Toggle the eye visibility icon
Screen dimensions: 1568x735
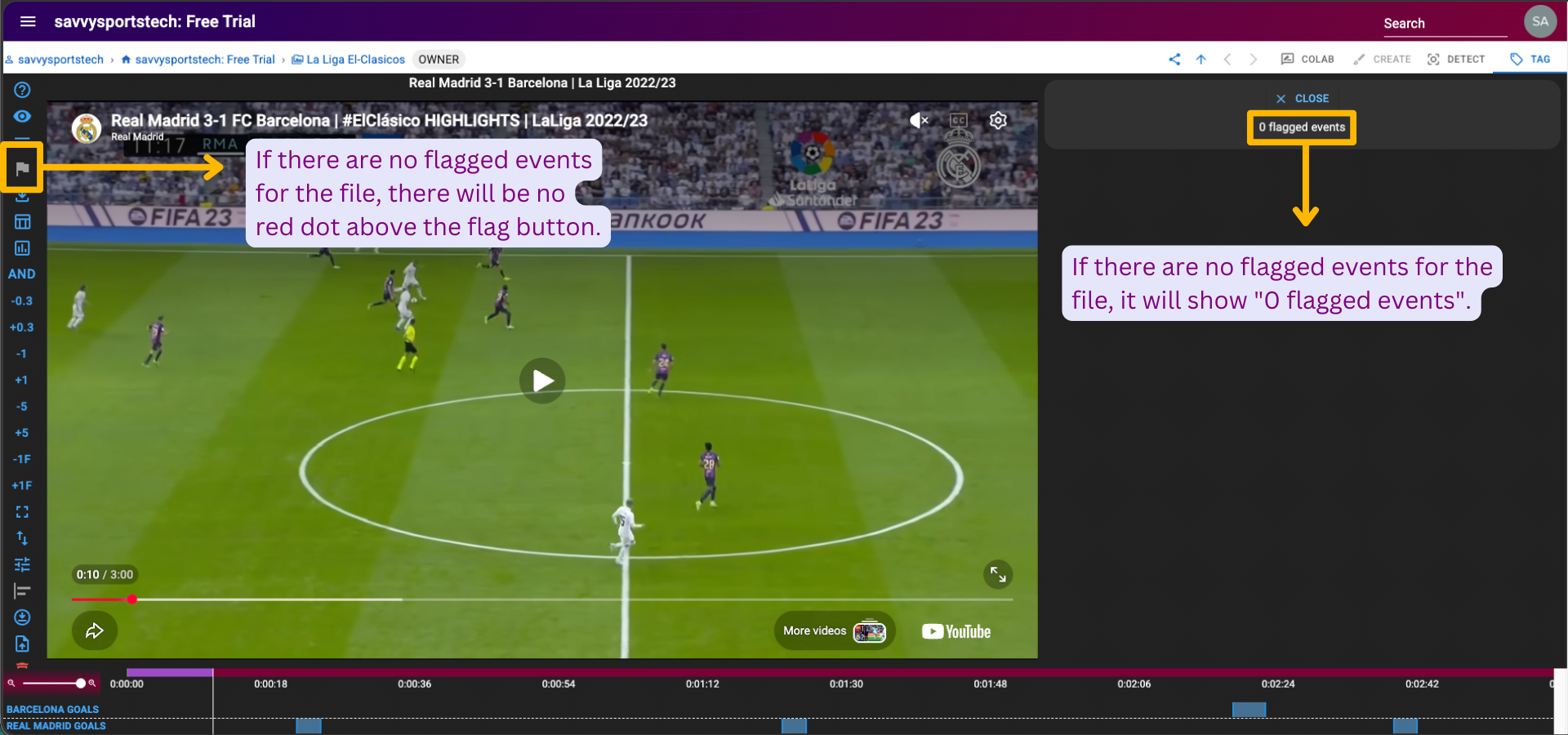tap(22, 116)
